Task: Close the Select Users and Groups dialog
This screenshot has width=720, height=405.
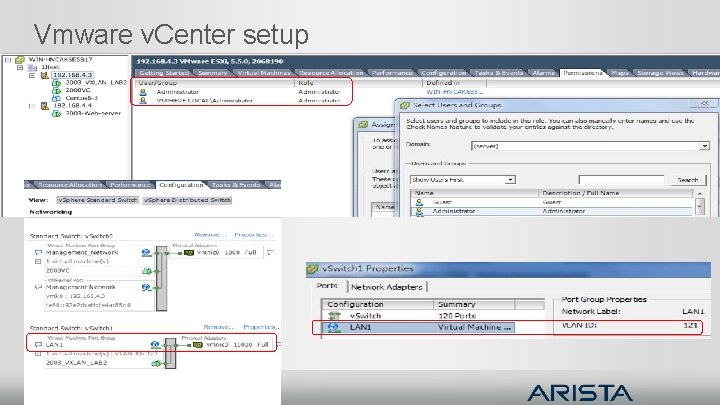Action: (x=705, y=104)
